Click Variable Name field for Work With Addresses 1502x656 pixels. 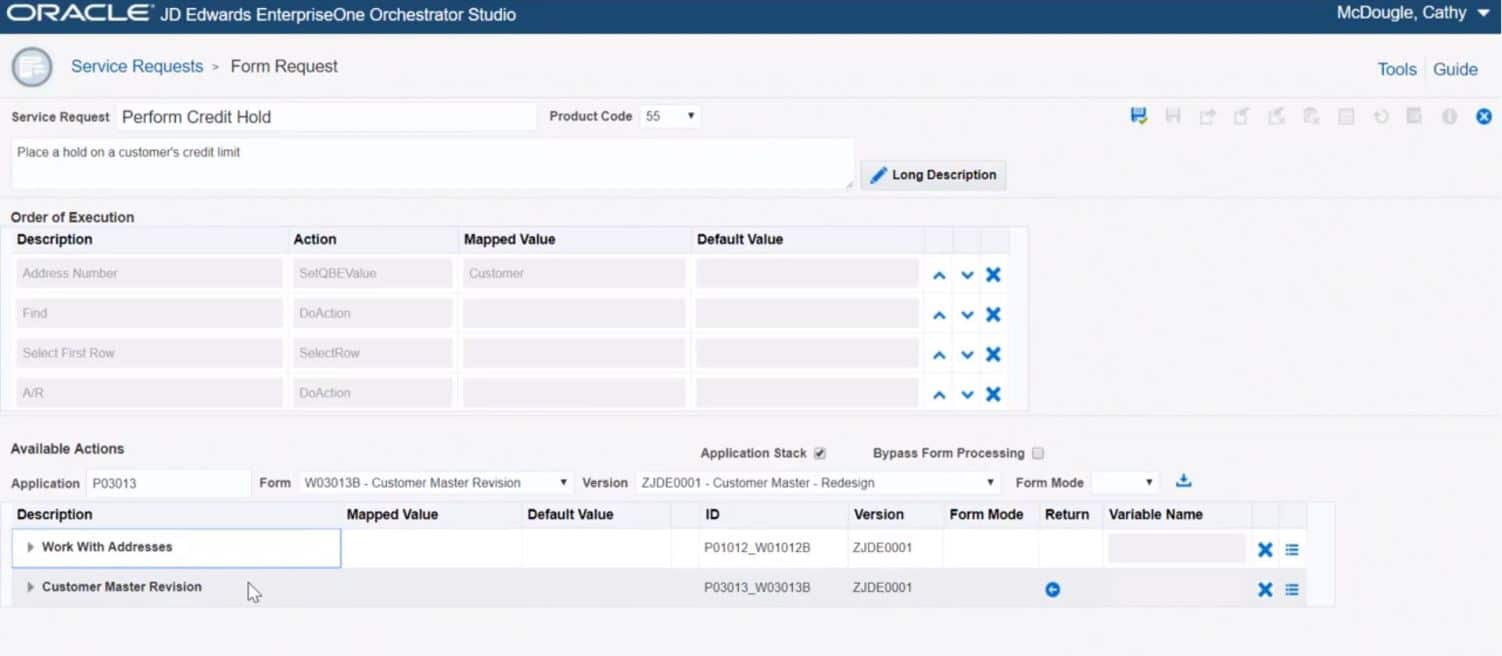click(1176, 548)
